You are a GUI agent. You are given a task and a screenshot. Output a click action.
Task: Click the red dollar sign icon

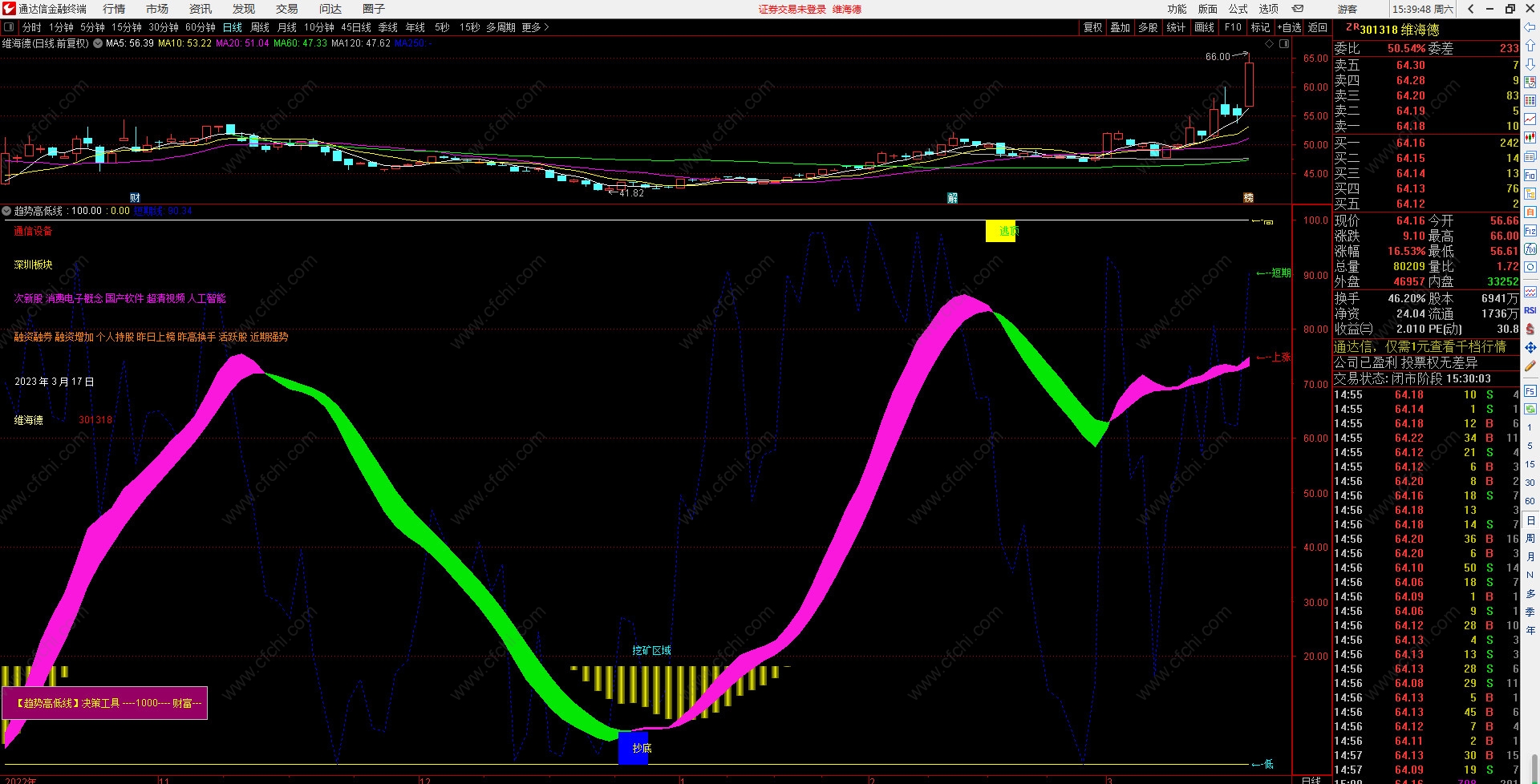1530,329
